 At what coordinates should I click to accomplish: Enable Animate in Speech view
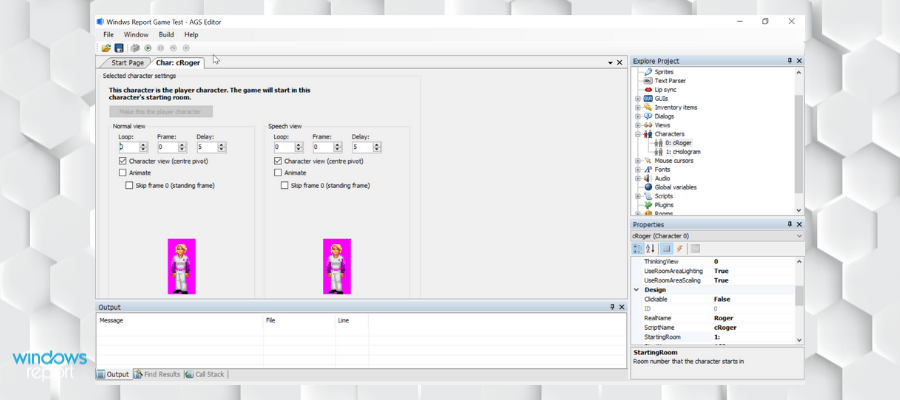pyautogui.click(x=278, y=173)
